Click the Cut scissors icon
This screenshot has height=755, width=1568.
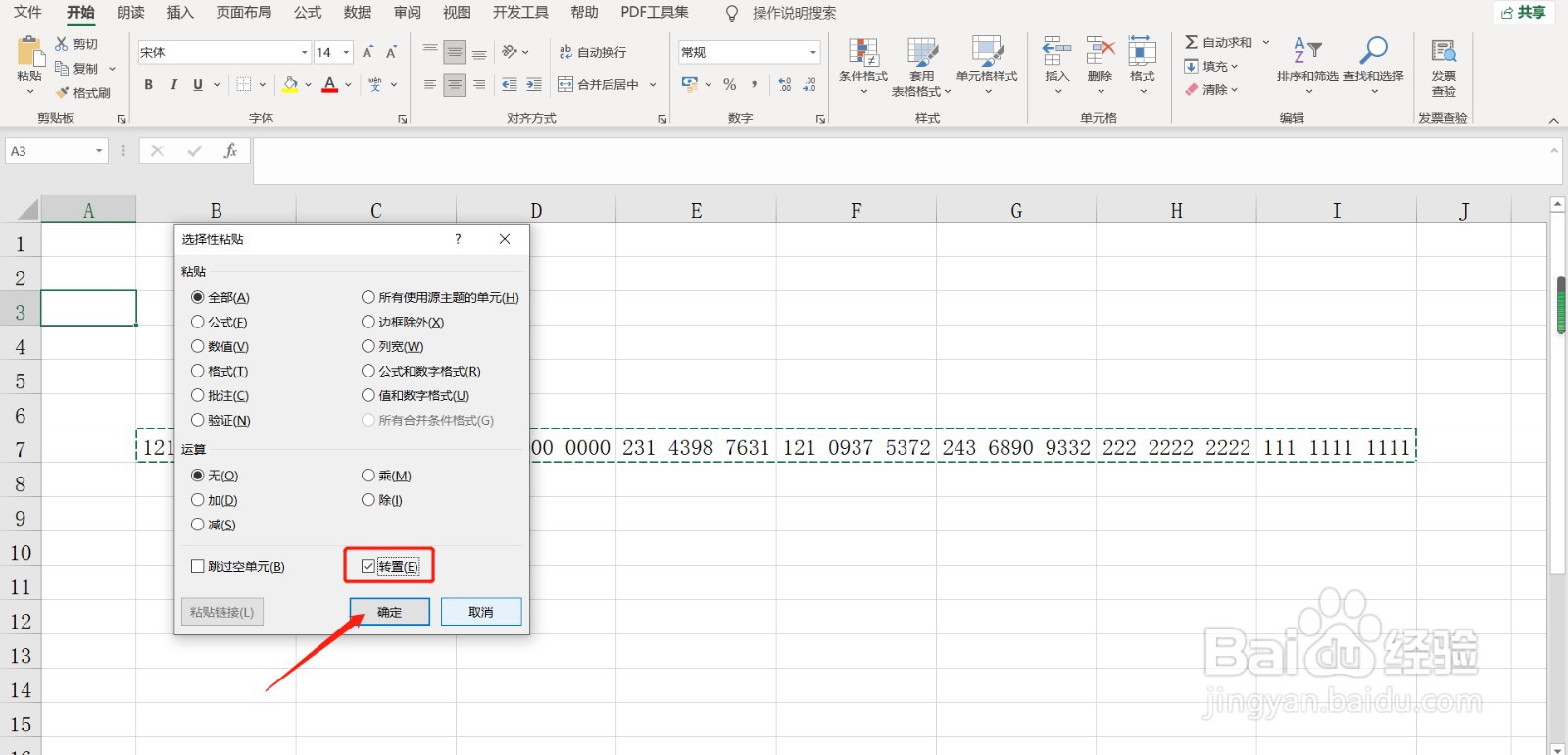[x=62, y=44]
